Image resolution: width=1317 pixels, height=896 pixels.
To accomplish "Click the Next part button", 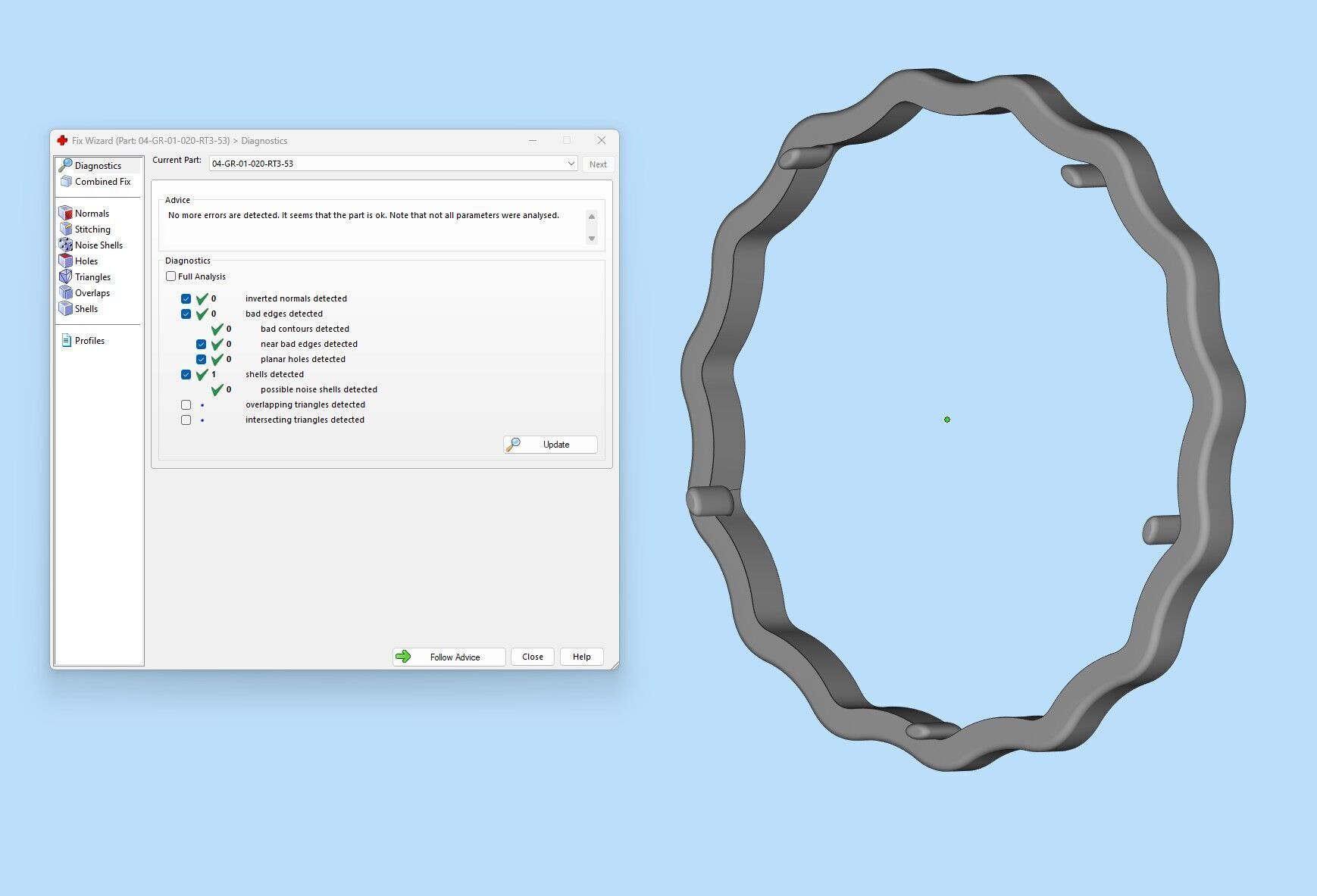I will (x=598, y=164).
